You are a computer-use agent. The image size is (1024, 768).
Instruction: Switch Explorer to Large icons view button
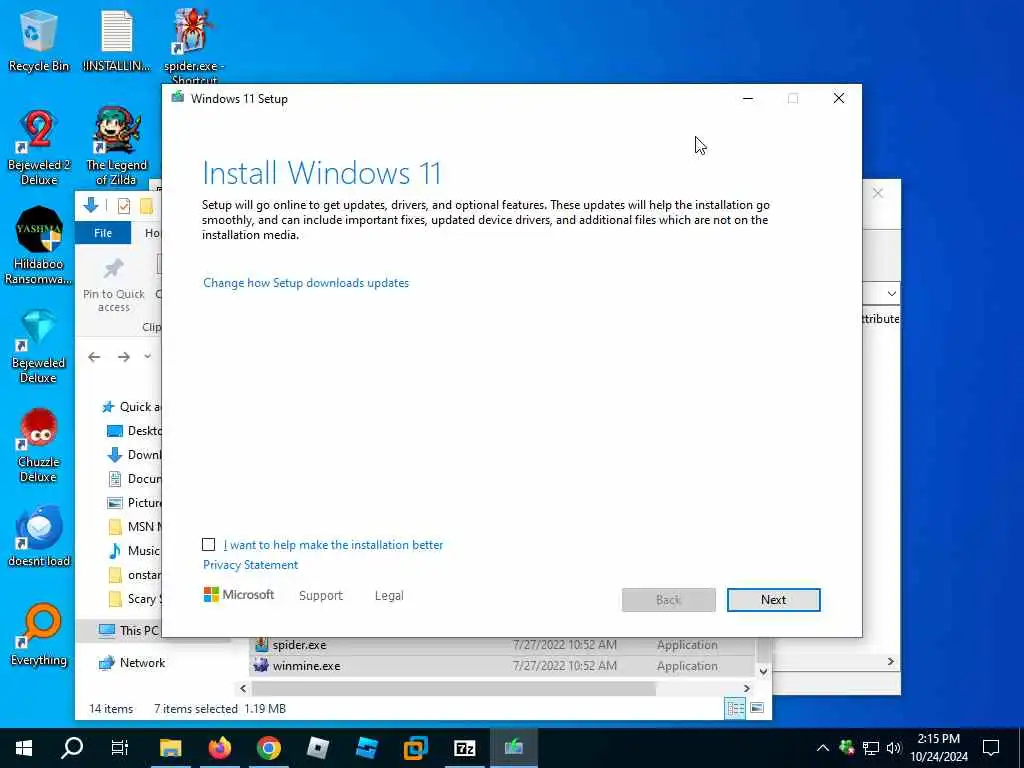[757, 709]
